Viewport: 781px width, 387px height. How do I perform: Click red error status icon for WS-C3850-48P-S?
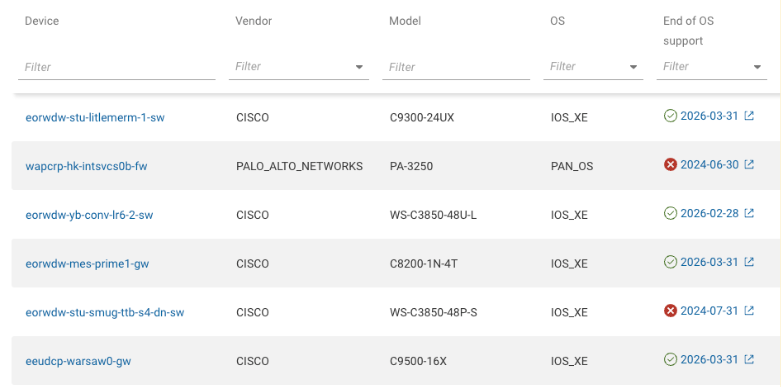click(670, 311)
